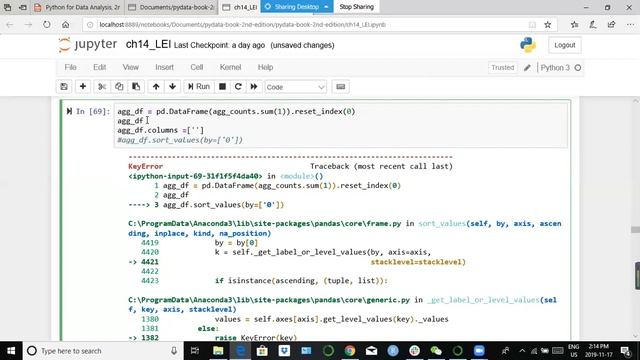Open Dropbox from taskbar
This screenshot has height=360, width=640.
click(x=284, y=351)
